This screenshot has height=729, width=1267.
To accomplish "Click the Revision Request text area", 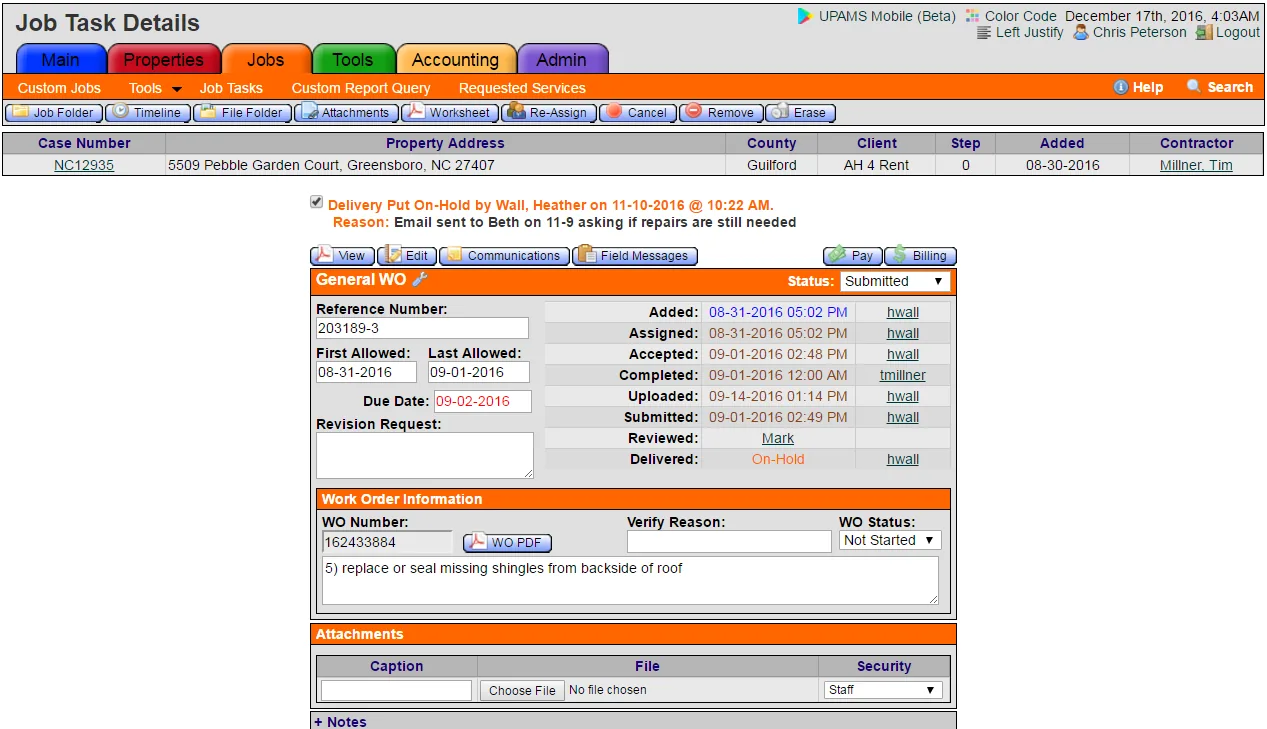I will click(425, 455).
